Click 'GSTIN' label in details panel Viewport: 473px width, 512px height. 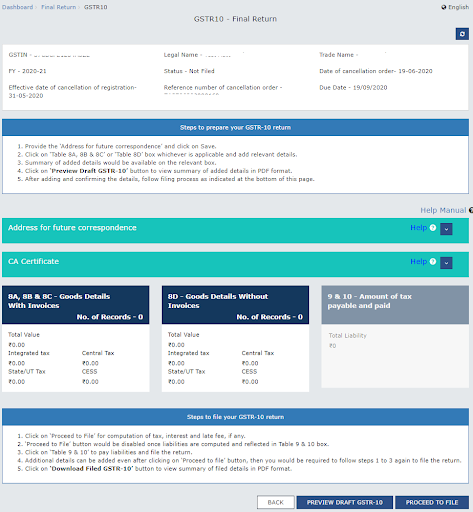(x=18, y=55)
